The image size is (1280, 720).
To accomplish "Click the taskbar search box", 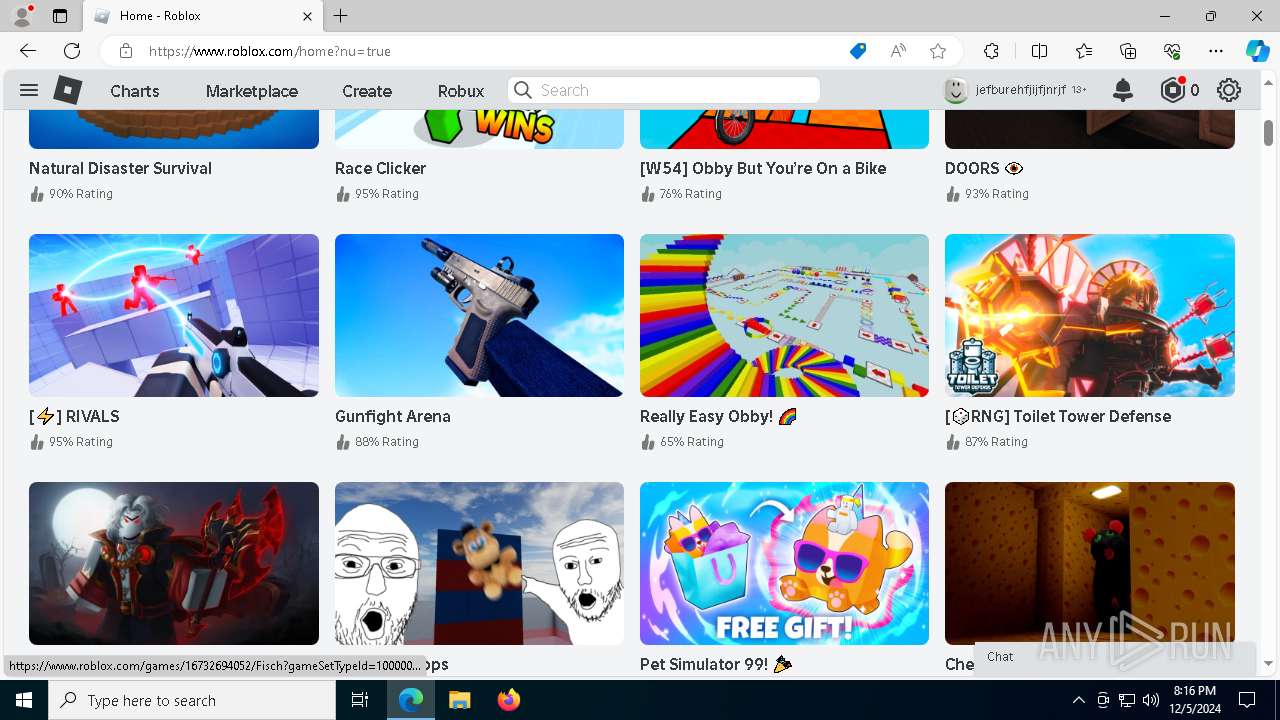I will [191, 700].
